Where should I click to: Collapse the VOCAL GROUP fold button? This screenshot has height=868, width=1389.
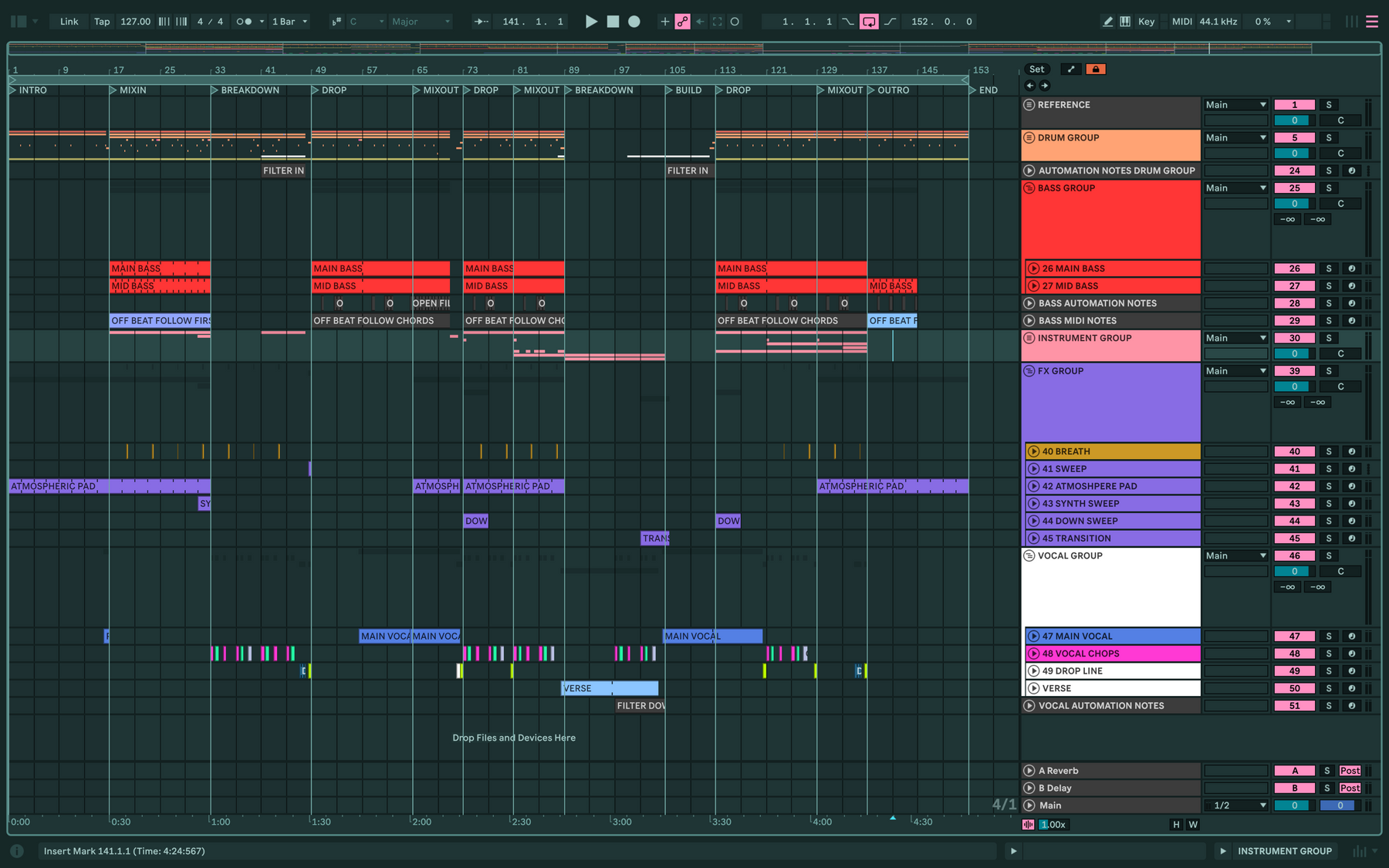point(1029,556)
